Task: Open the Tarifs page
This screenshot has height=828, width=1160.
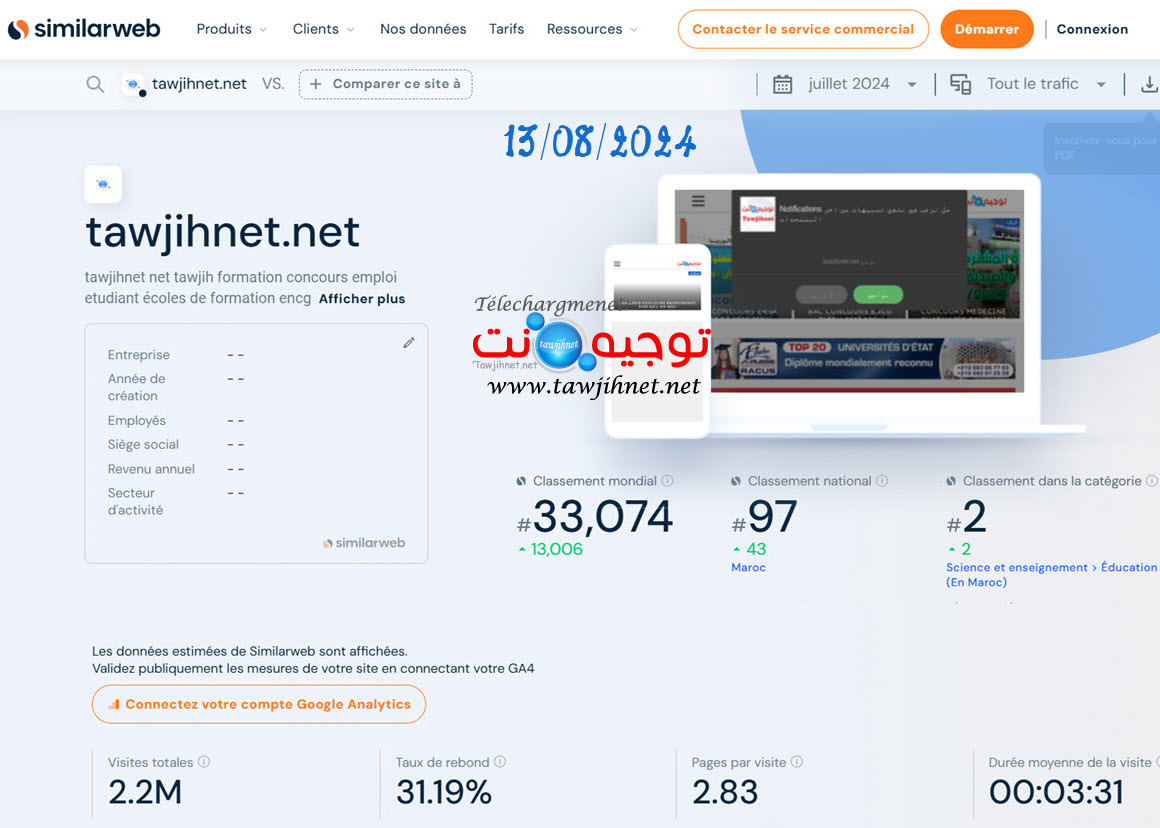Action: 506,29
